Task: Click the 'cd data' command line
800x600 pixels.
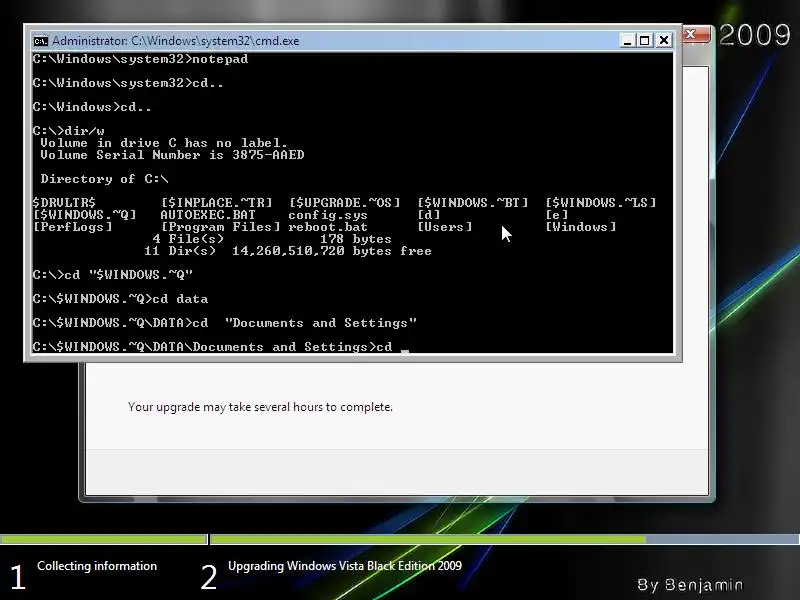Action: 120,299
